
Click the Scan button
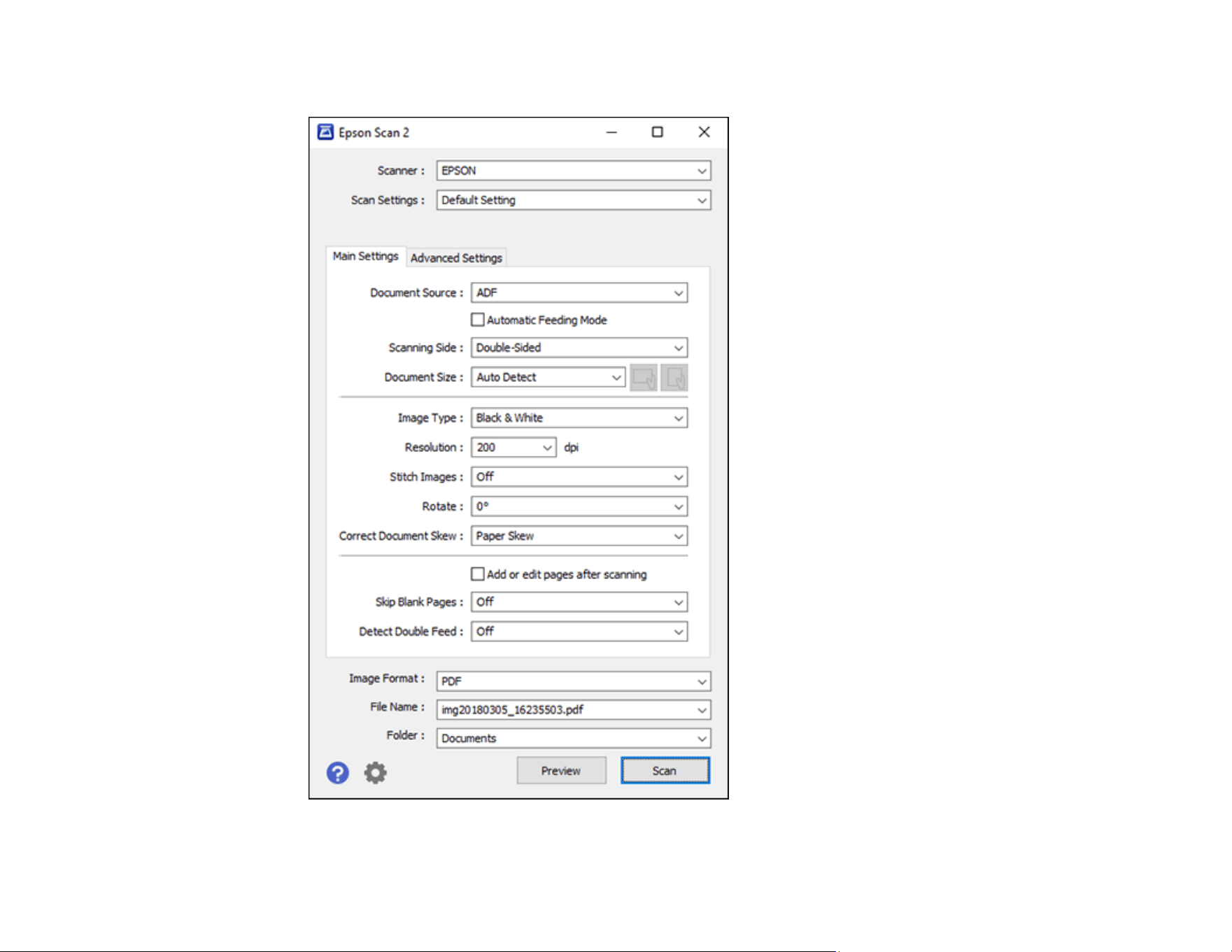click(x=665, y=771)
